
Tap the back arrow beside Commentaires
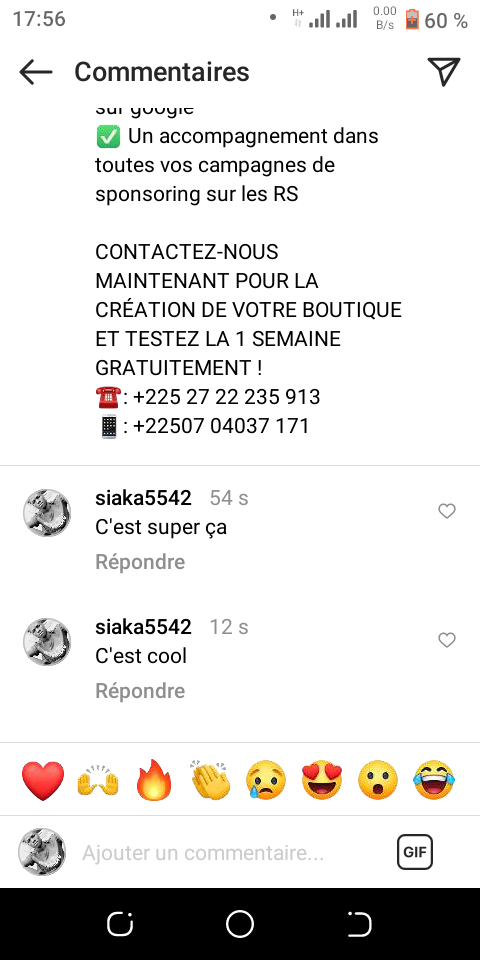click(x=36, y=72)
